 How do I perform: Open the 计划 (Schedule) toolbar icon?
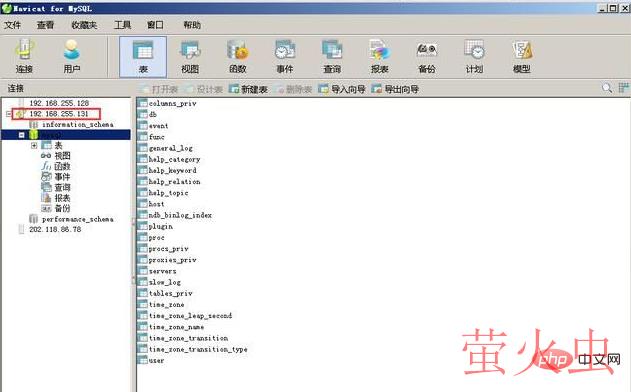coord(474,57)
